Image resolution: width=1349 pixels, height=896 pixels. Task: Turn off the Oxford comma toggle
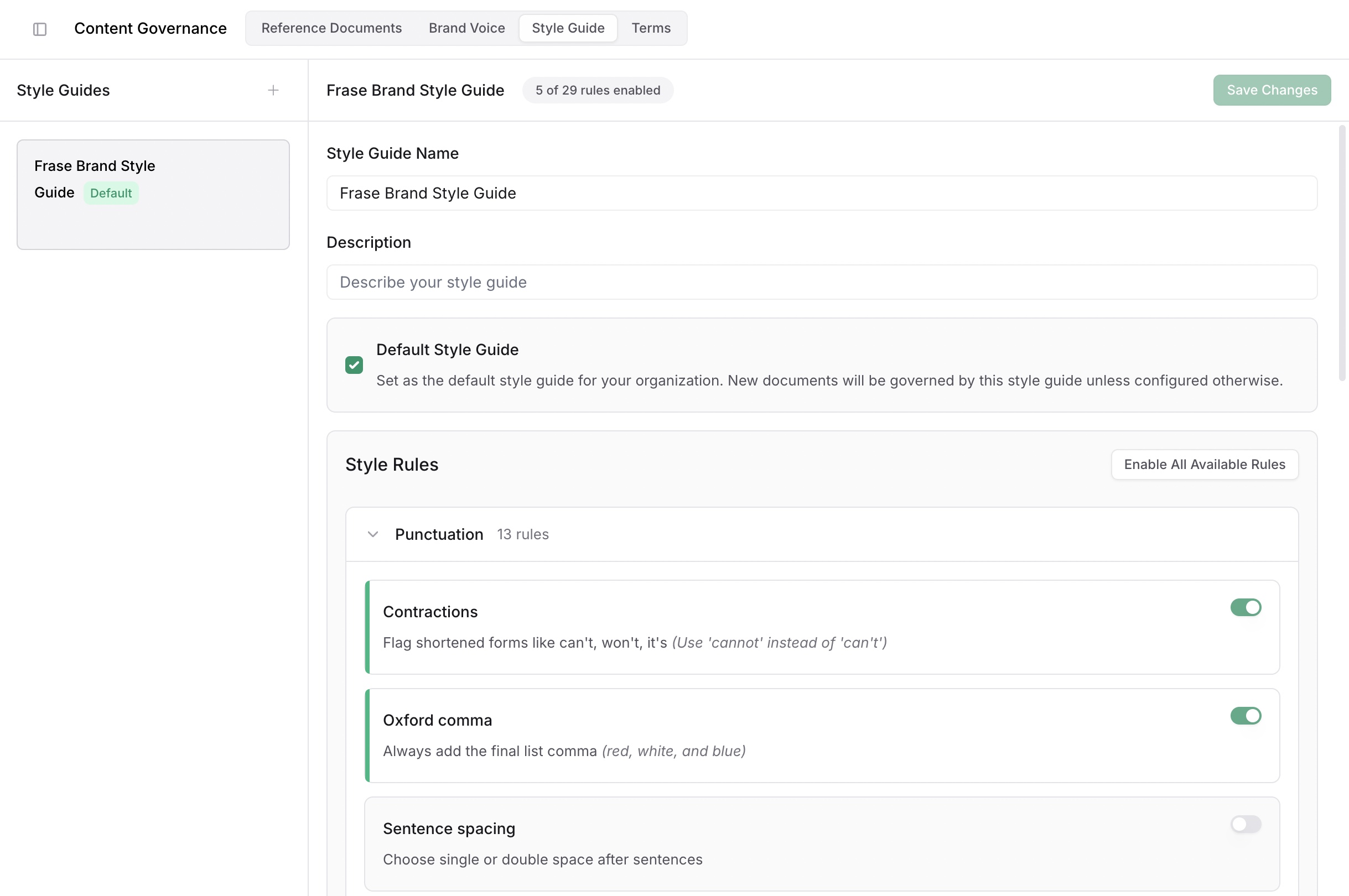coord(1246,716)
